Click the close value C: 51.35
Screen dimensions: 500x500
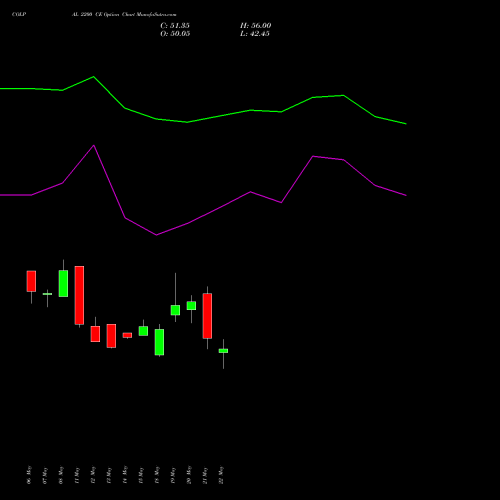[x=175, y=26]
